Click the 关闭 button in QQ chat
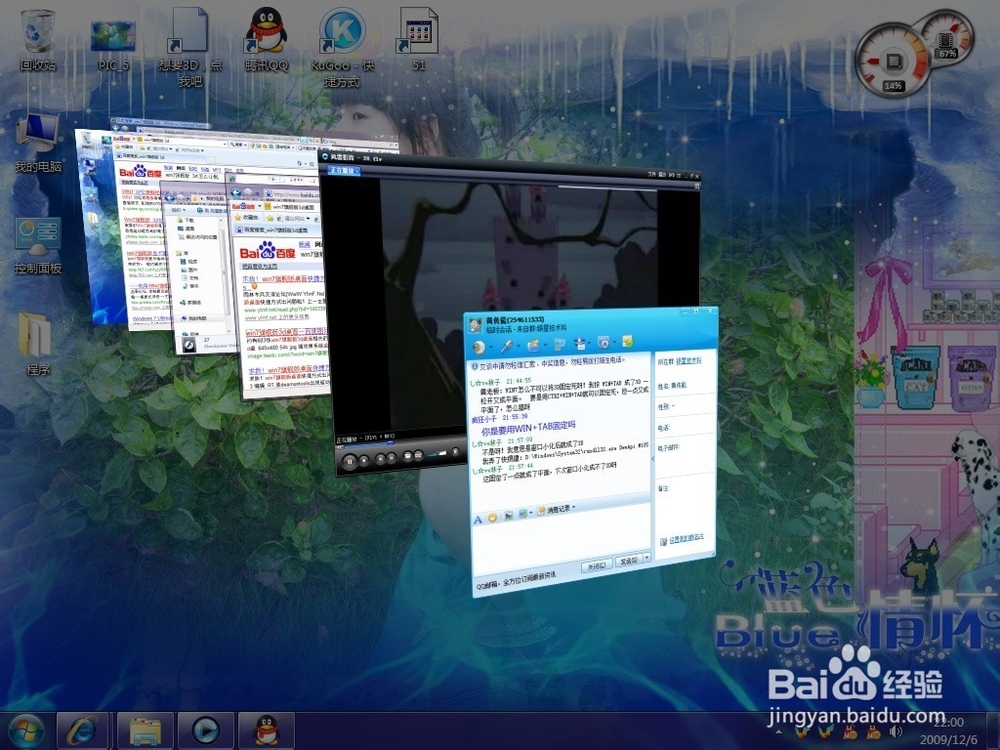Screen dimensions: 1000x750 click(x=597, y=566)
